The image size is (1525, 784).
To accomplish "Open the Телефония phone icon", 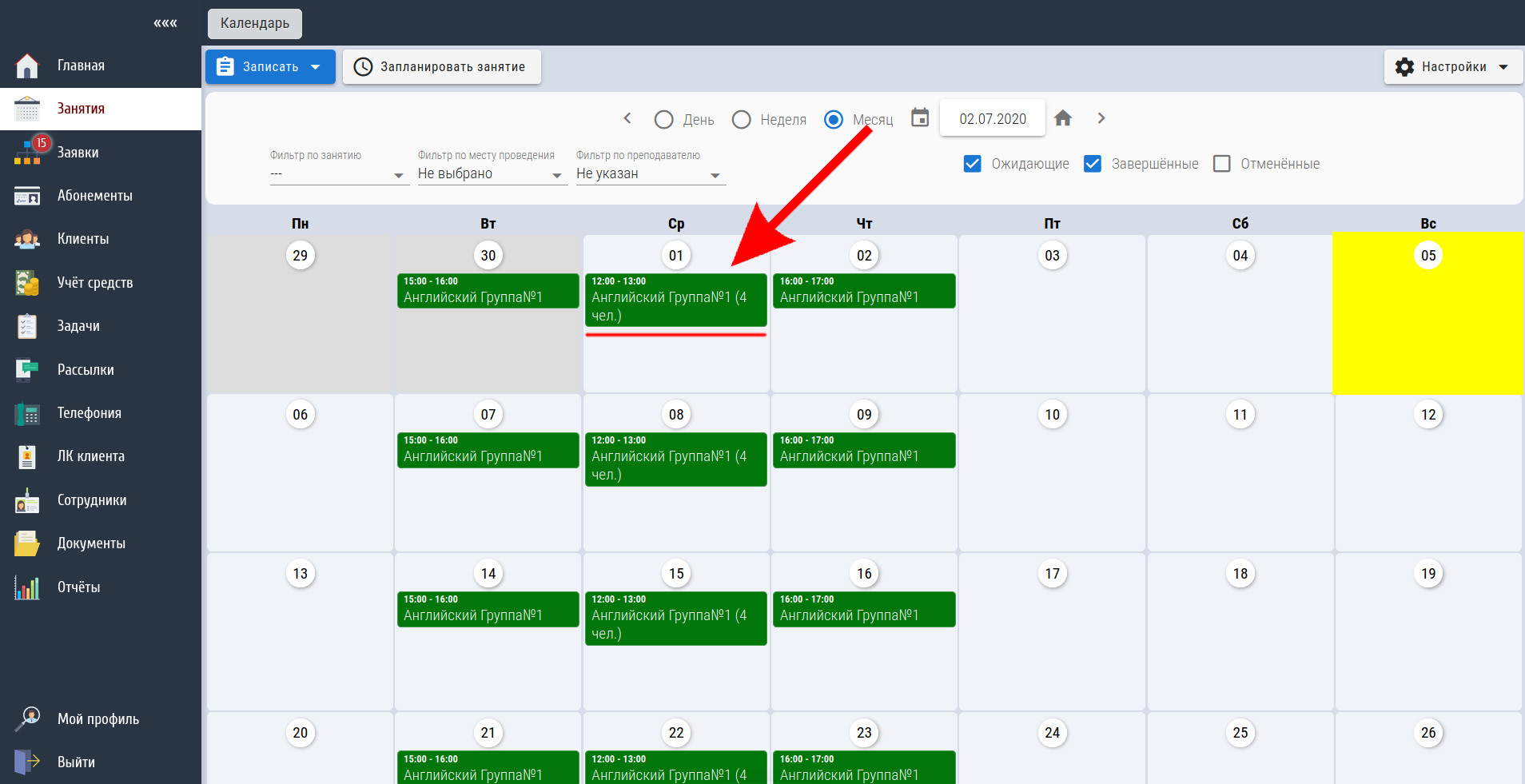I will coord(27,413).
